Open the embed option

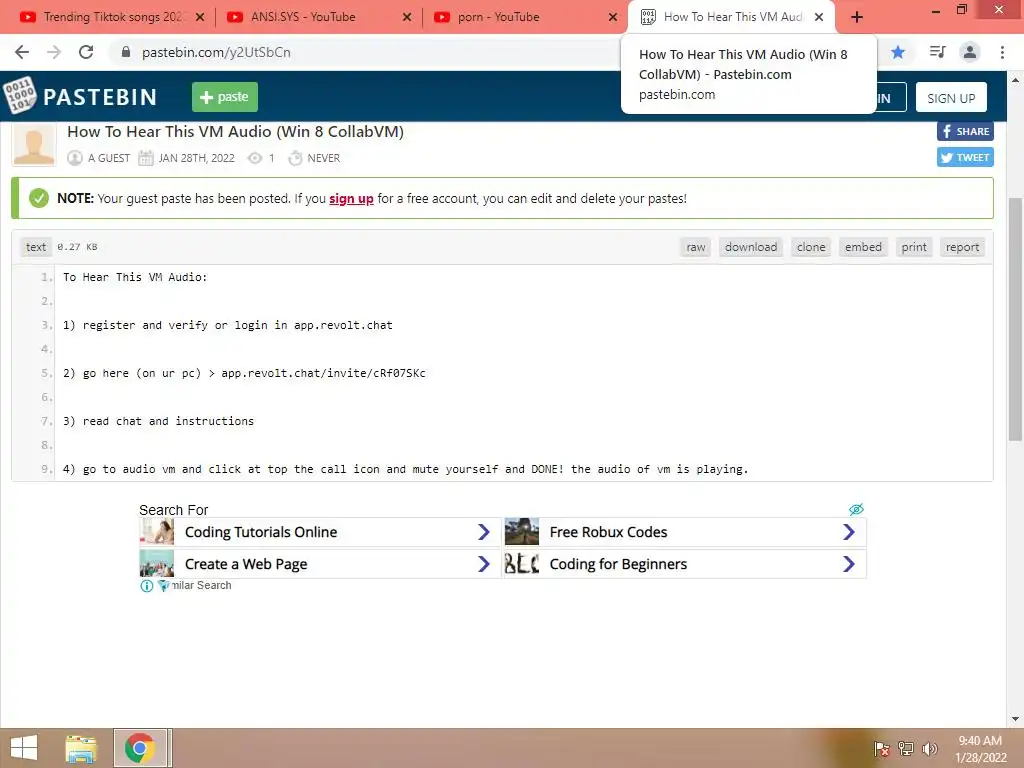point(863,247)
